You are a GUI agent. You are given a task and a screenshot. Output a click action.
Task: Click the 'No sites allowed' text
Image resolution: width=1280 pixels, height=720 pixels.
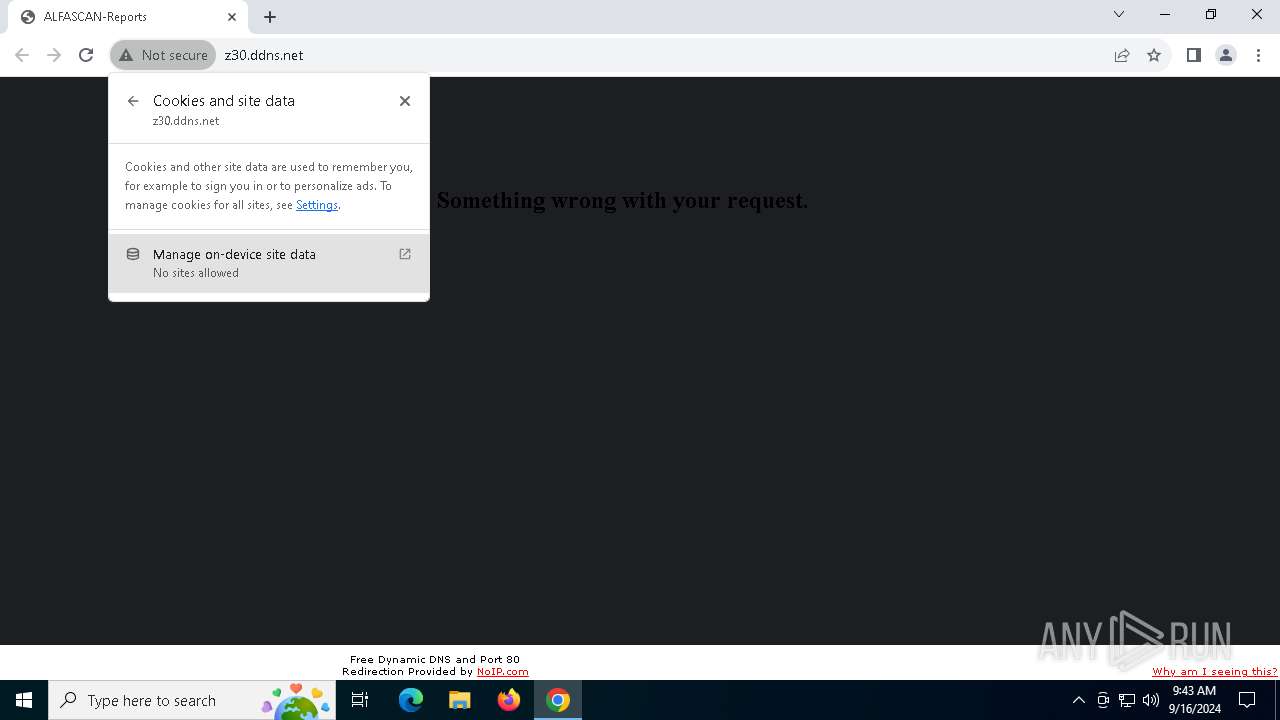pyautogui.click(x=196, y=273)
